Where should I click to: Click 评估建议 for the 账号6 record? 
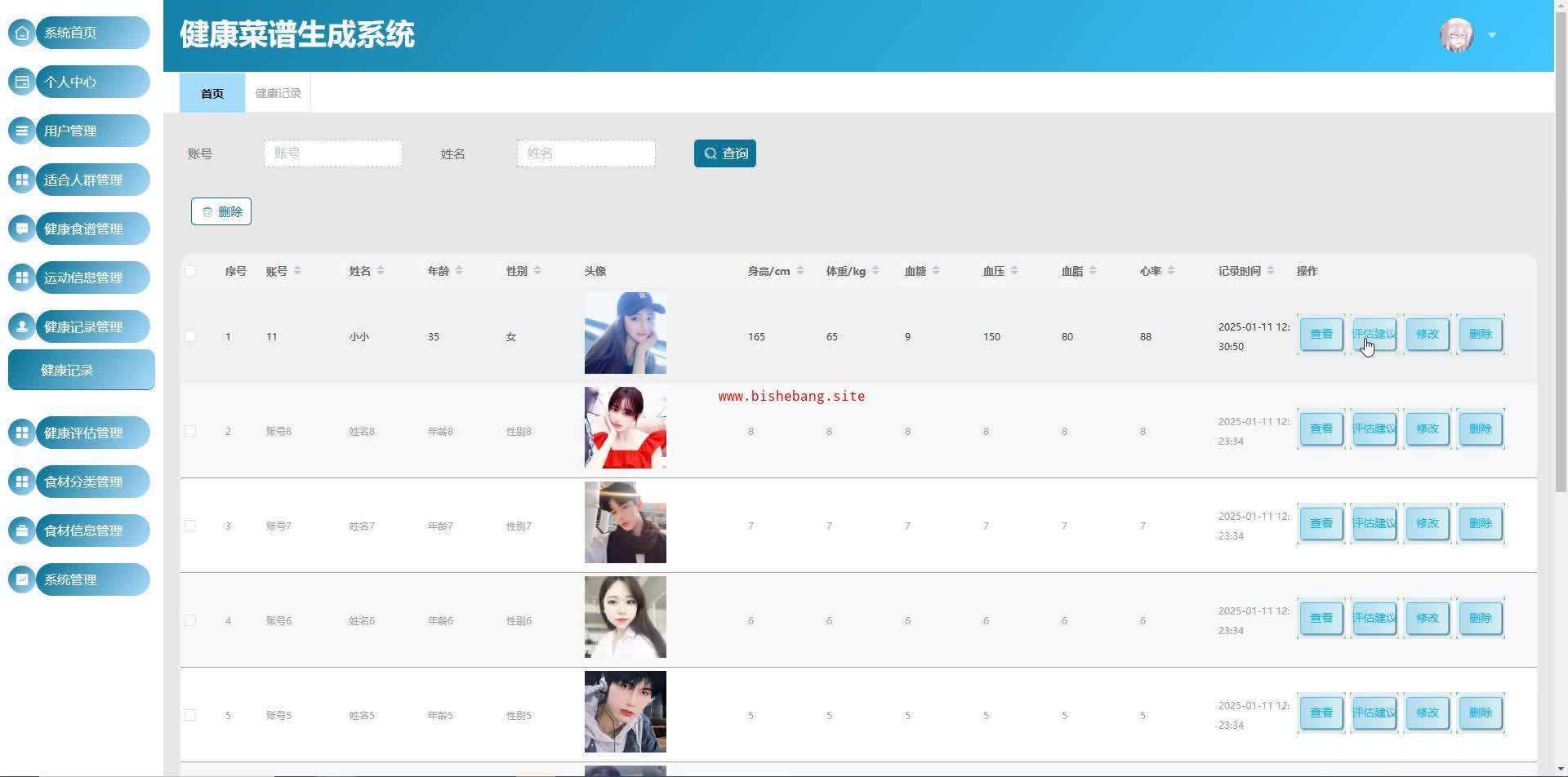(1374, 618)
